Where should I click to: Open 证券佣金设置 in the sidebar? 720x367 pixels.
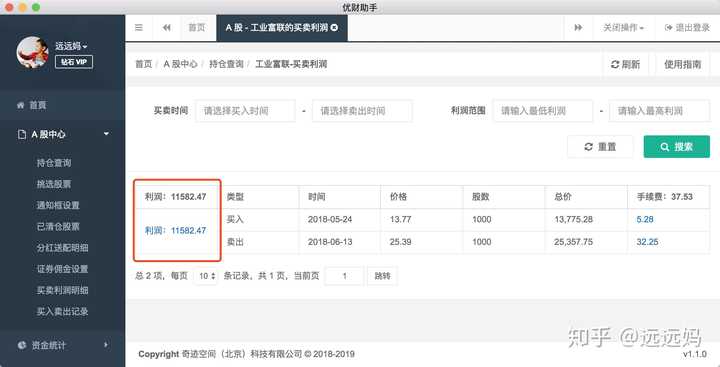[x=62, y=269]
